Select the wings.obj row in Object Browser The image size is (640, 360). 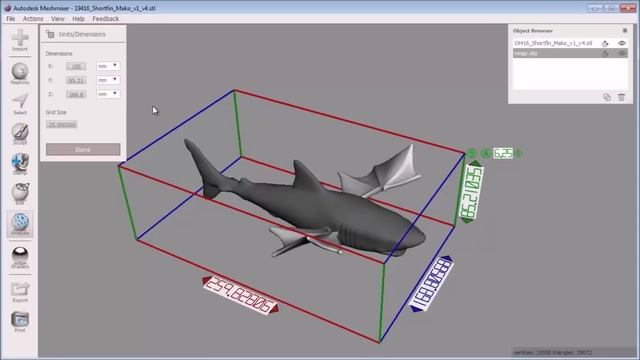570,53
